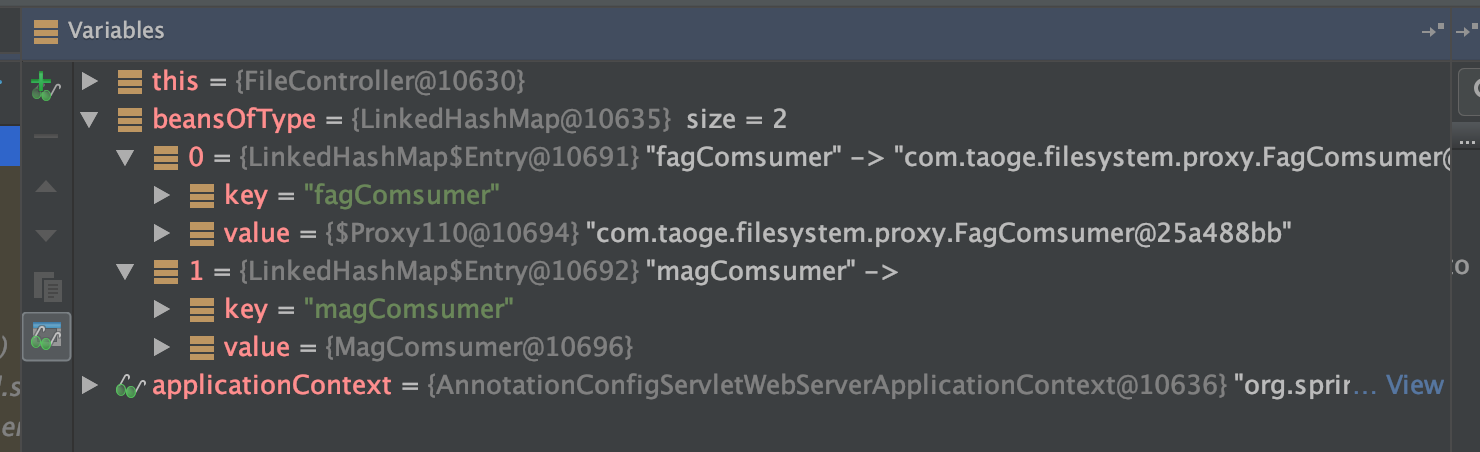Viewport: 1480px width, 452px height.
Task: Collapse entry 0 fagComsumer node
Action: coord(126,158)
